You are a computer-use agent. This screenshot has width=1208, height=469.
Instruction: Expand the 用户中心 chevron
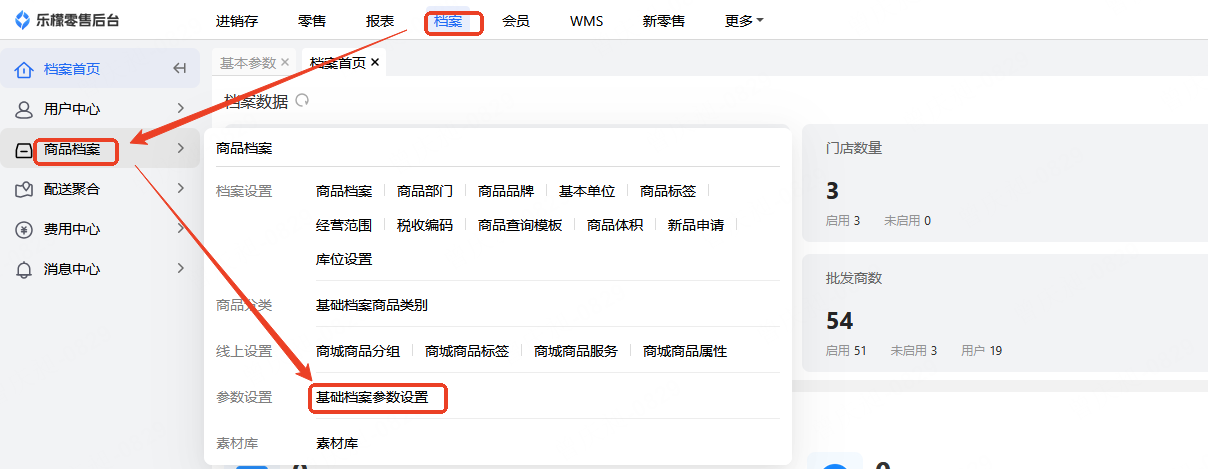(x=181, y=108)
